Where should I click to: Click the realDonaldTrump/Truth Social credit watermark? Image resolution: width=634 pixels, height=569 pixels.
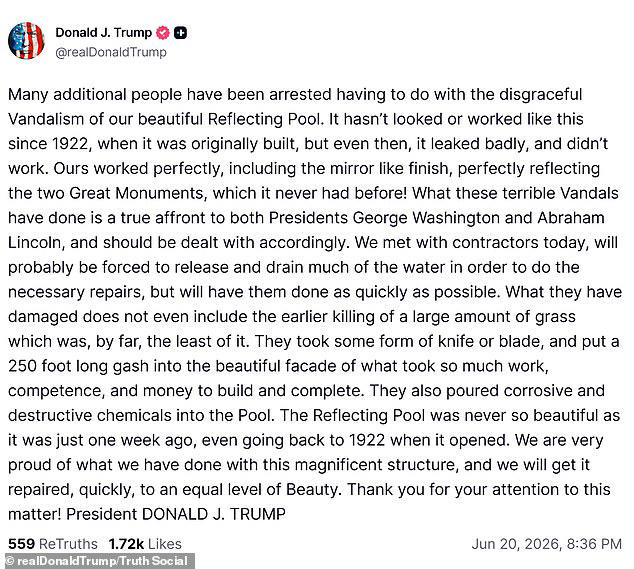point(97,561)
